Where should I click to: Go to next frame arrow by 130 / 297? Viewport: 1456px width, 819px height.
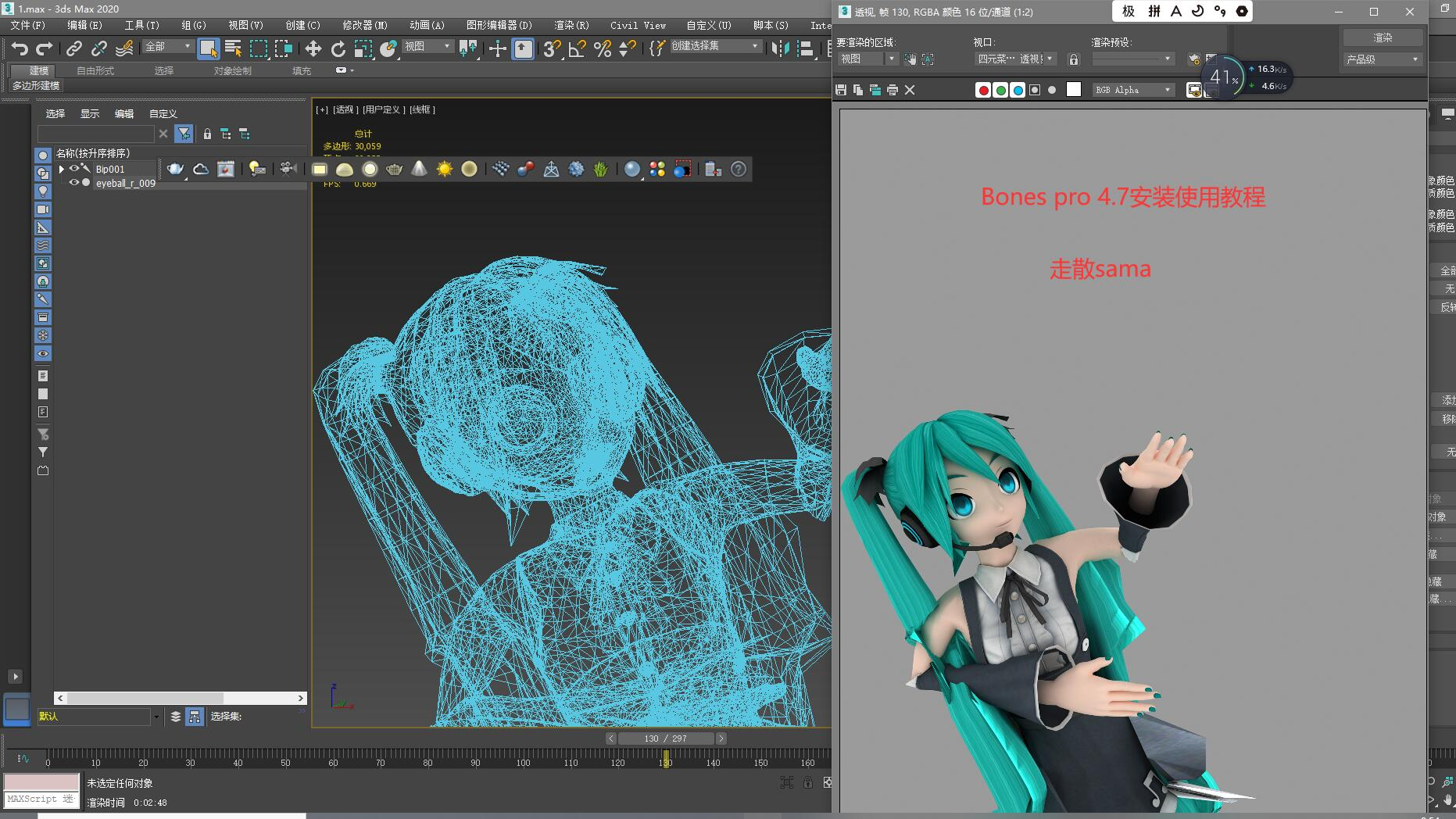(x=721, y=739)
